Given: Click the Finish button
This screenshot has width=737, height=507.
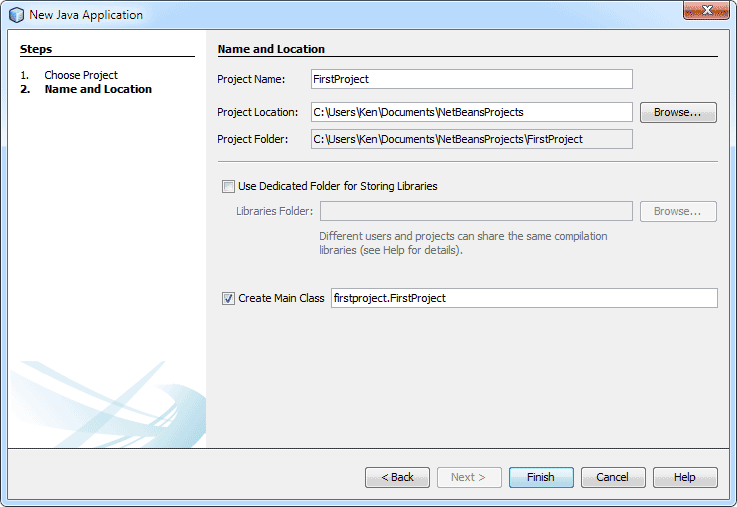Looking at the screenshot, I should point(541,477).
